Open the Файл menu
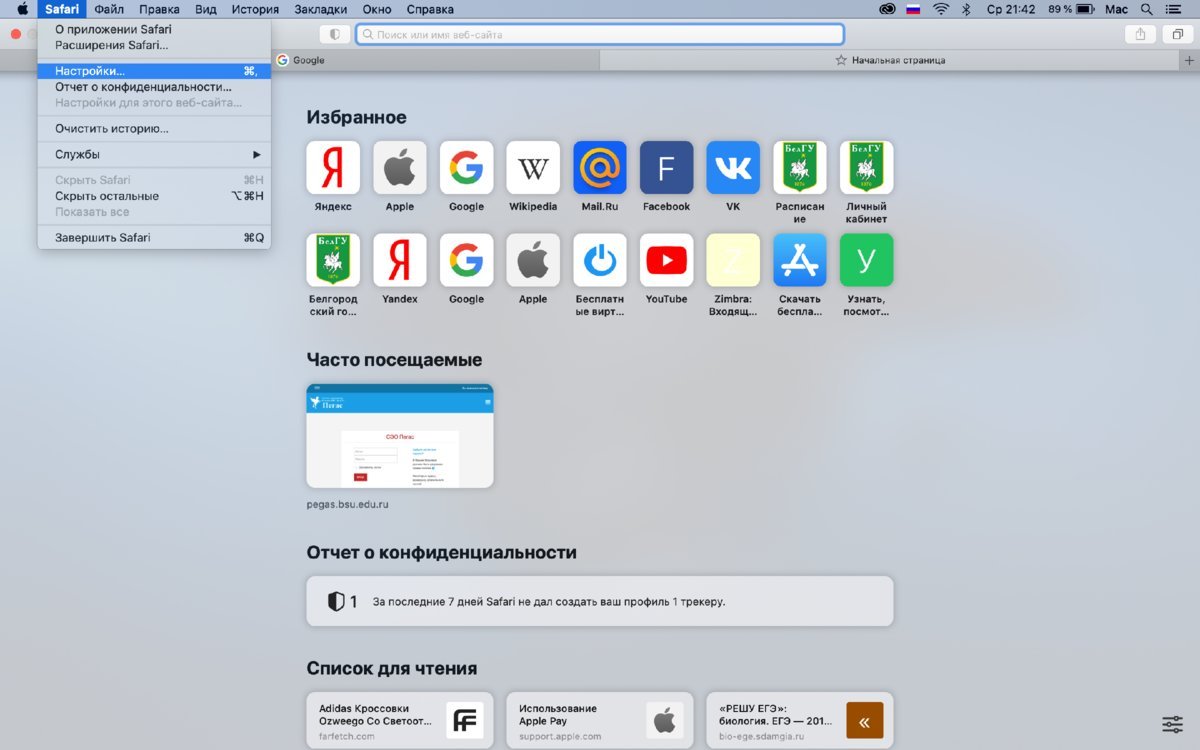The height and width of the screenshot is (750, 1200). (x=109, y=9)
